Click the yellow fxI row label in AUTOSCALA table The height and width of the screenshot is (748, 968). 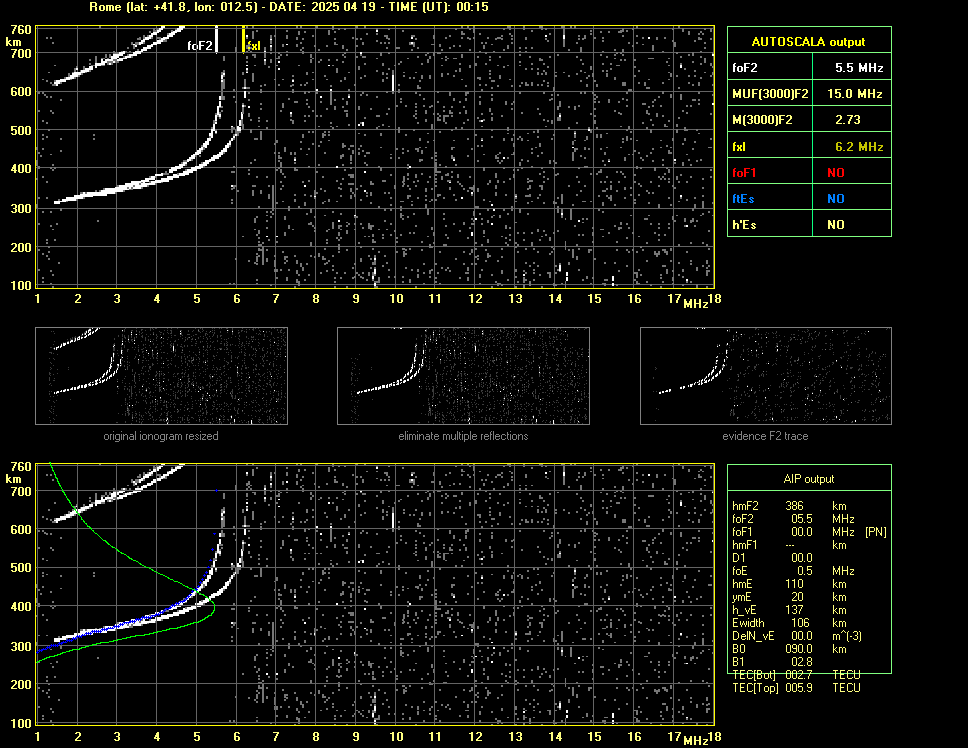point(739,147)
